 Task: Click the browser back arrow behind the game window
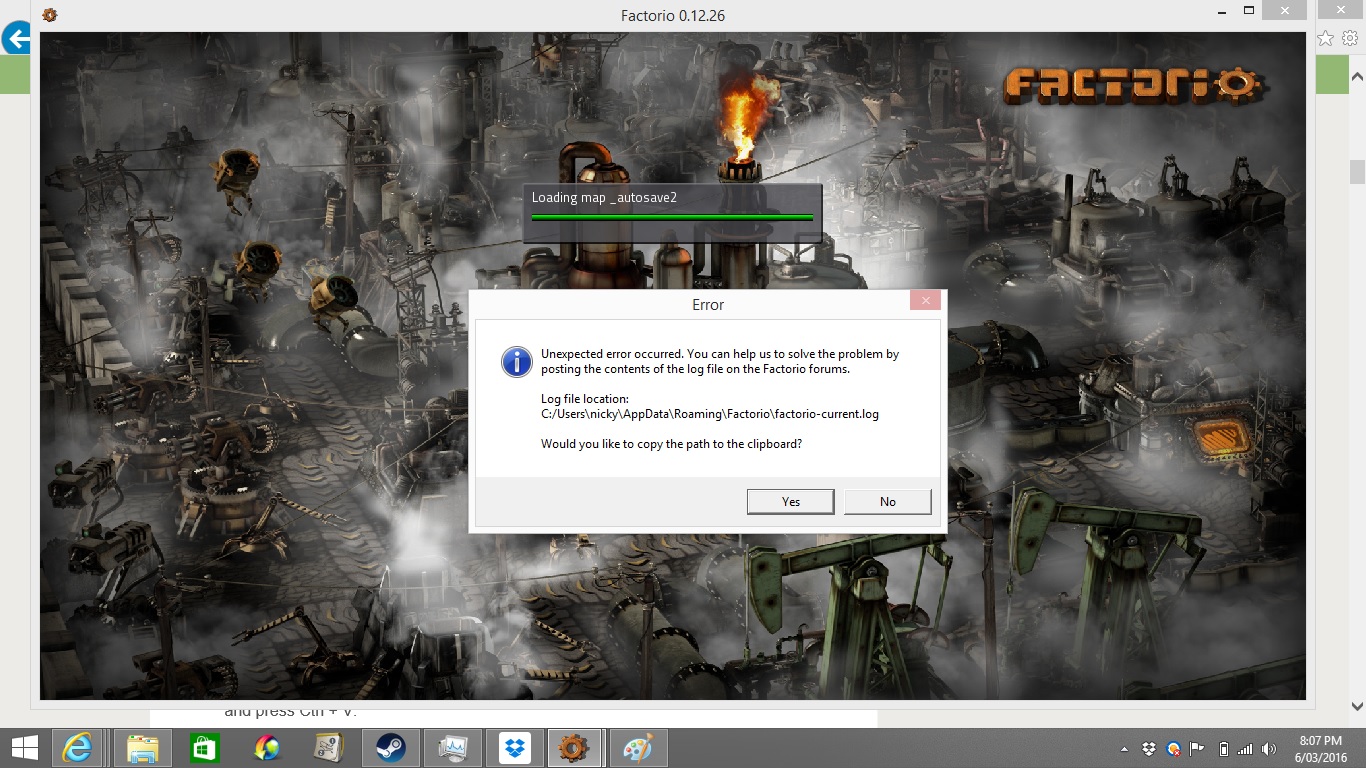pyautogui.click(x=16, y=40)
